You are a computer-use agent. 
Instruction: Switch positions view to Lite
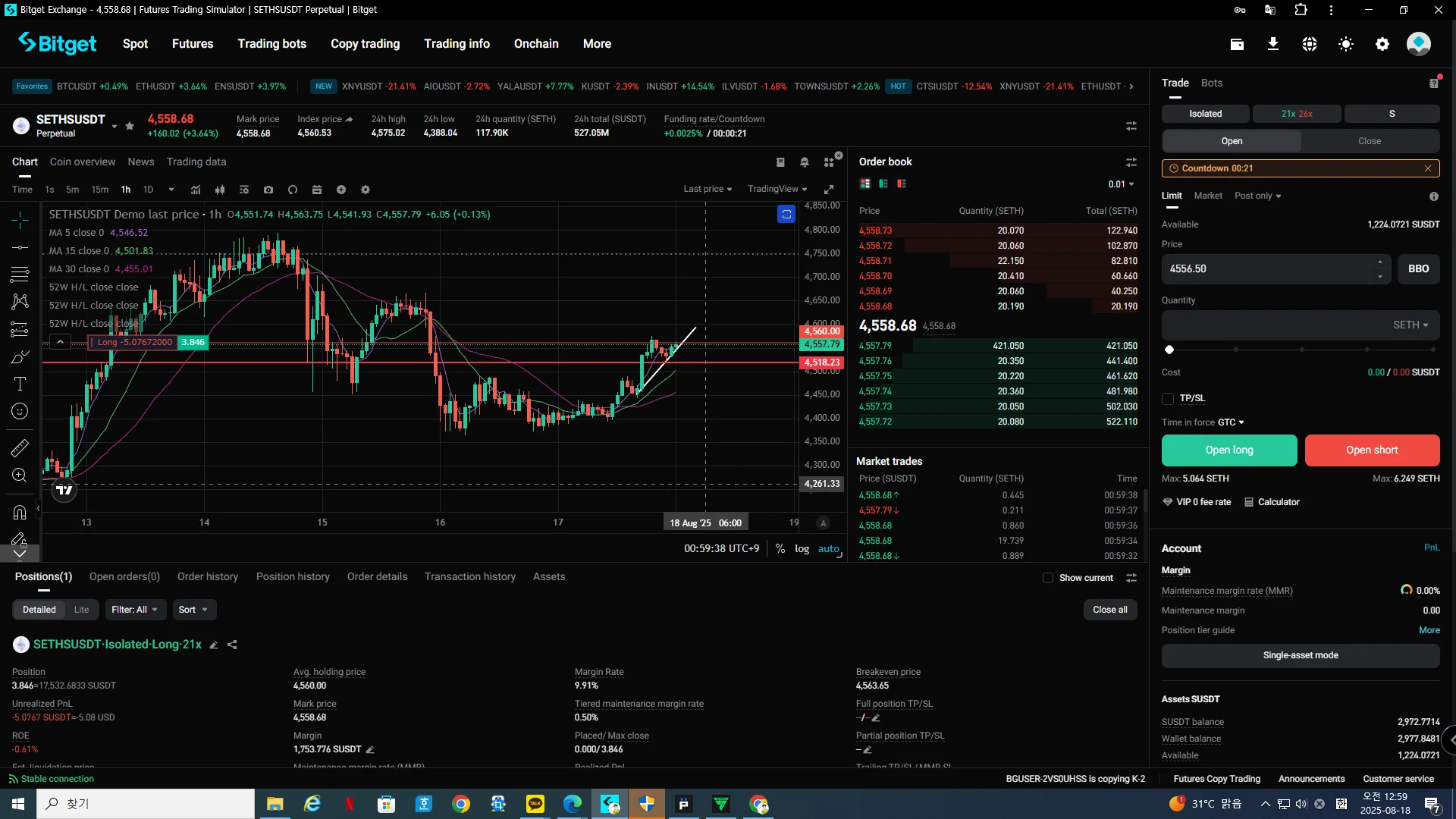pos(81,610)
